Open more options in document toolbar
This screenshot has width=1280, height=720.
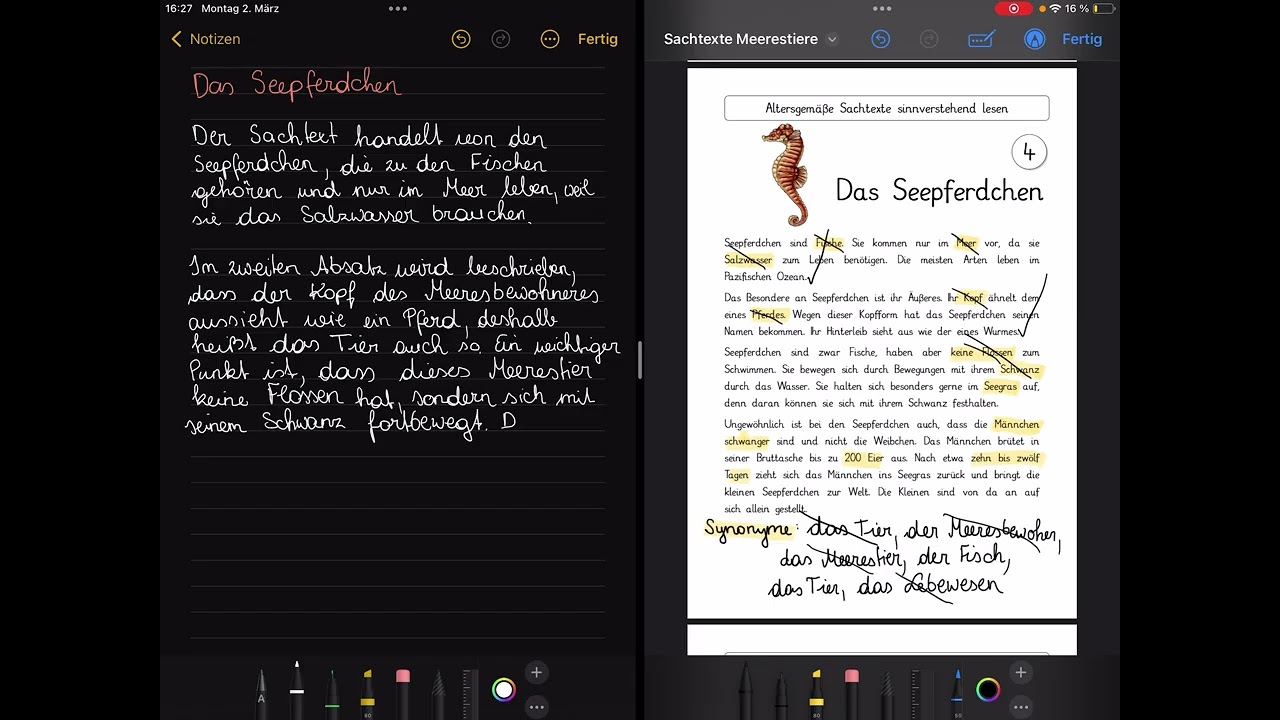(x=1020, y=706)
